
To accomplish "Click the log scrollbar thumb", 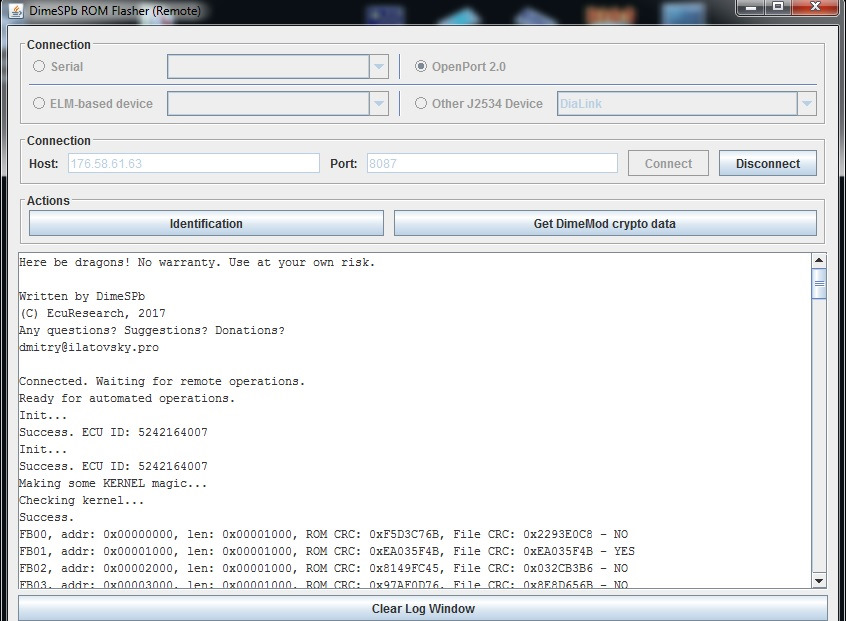I will coord(819,284).
